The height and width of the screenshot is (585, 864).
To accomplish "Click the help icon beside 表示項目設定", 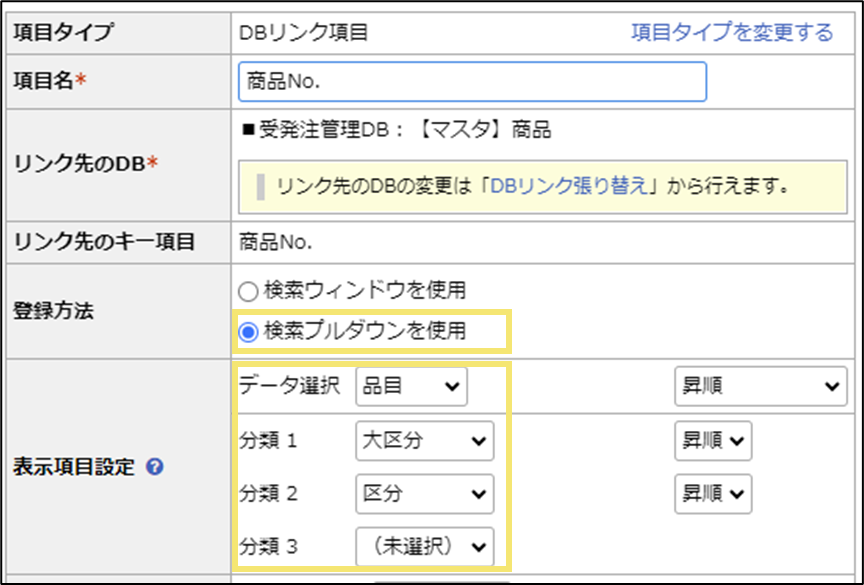I will click(x=155, y=467).
